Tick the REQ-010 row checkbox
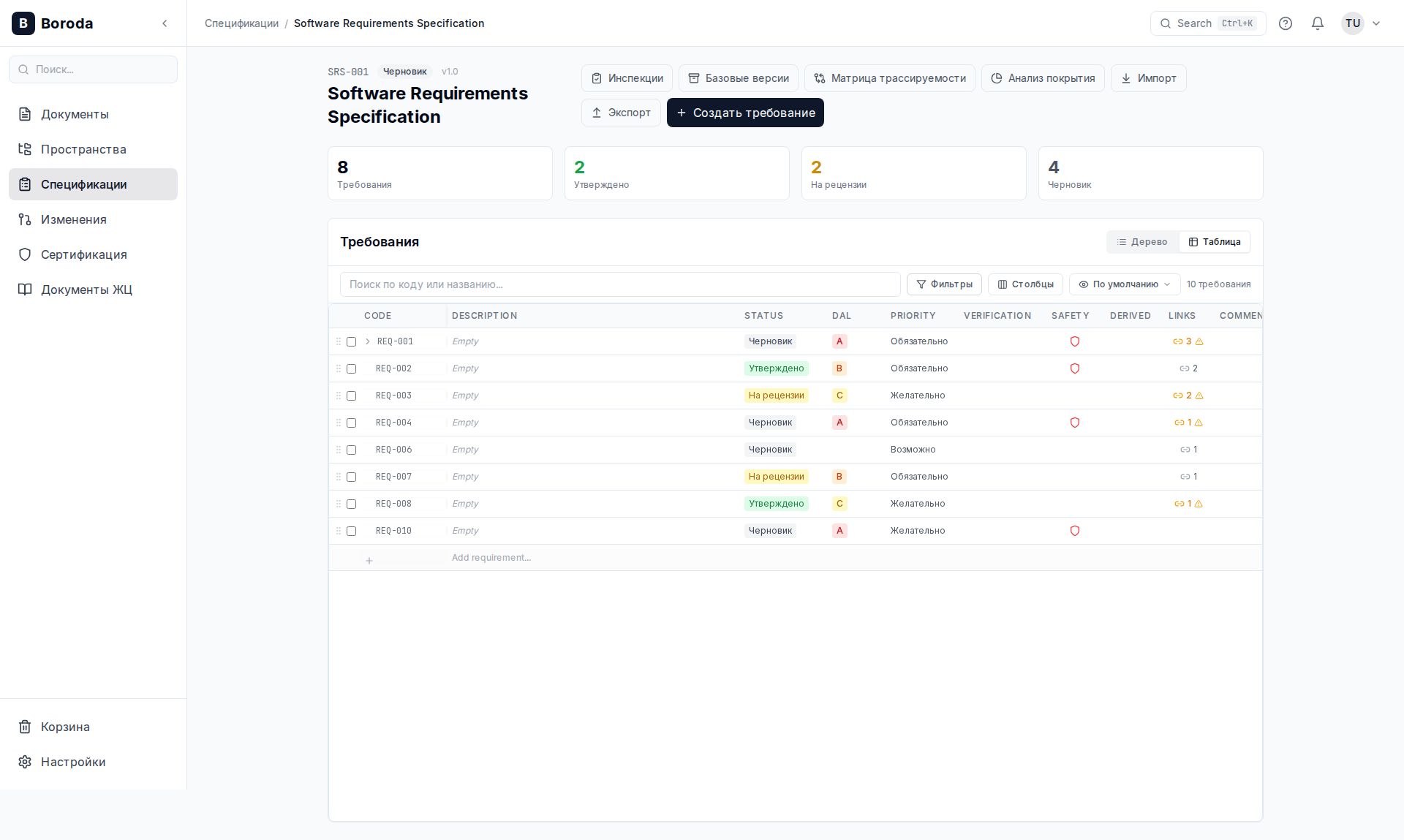Screen dimensions: 1404x840 point(351,531)
